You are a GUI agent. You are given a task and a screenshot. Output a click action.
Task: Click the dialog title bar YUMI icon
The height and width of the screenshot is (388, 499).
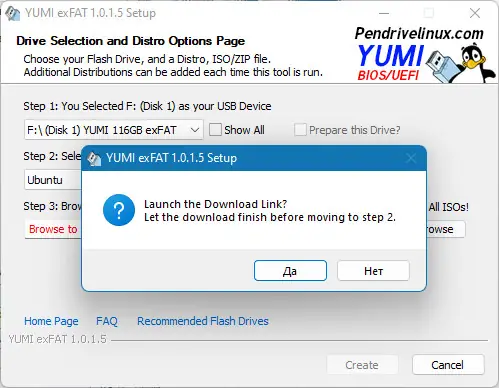94,158
